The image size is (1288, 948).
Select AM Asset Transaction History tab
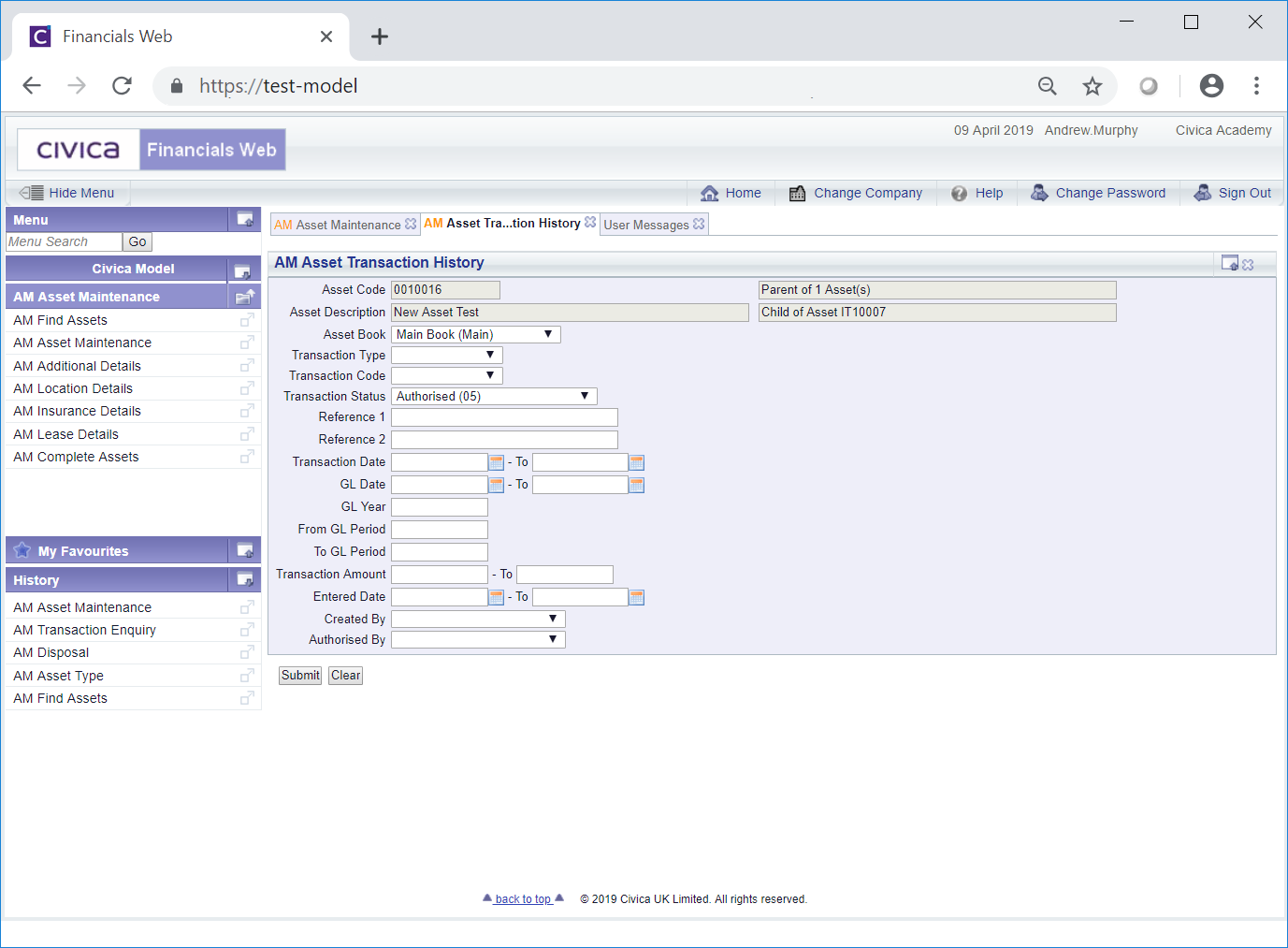coord(502,223)
